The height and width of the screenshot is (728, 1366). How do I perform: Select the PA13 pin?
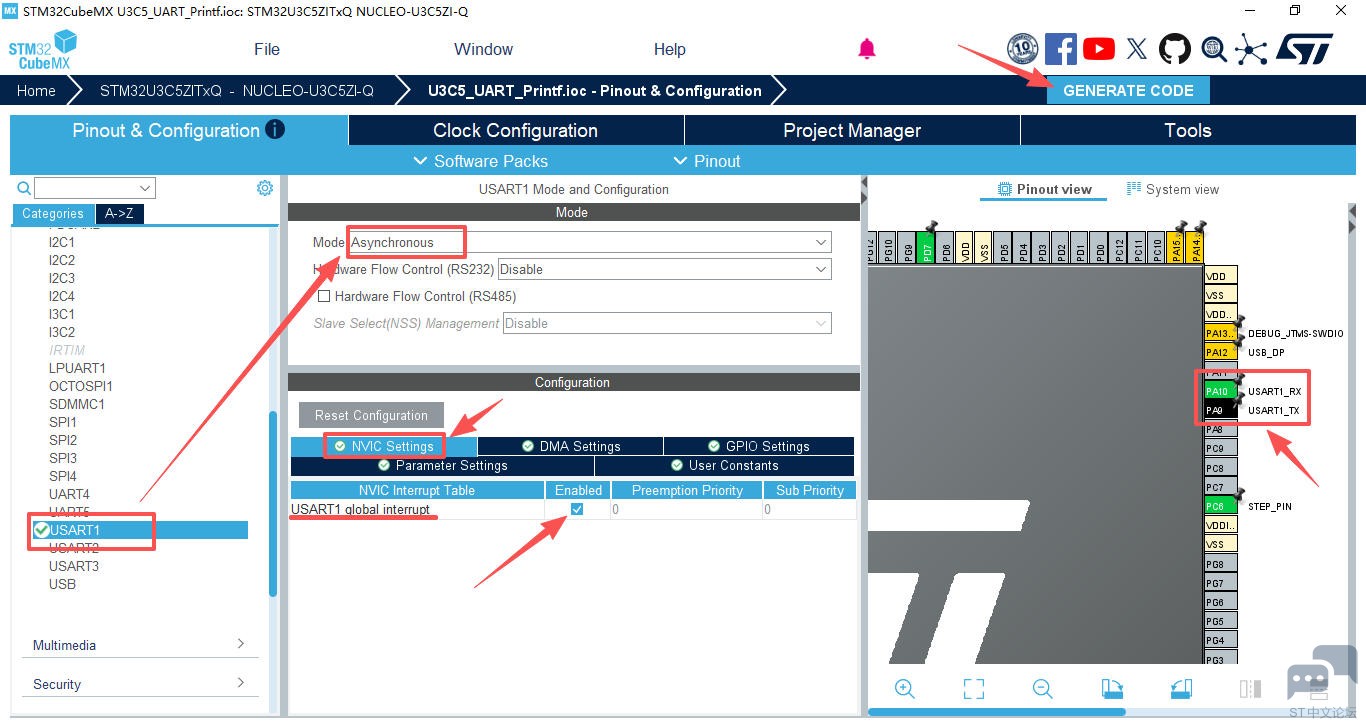point(1221,333)
